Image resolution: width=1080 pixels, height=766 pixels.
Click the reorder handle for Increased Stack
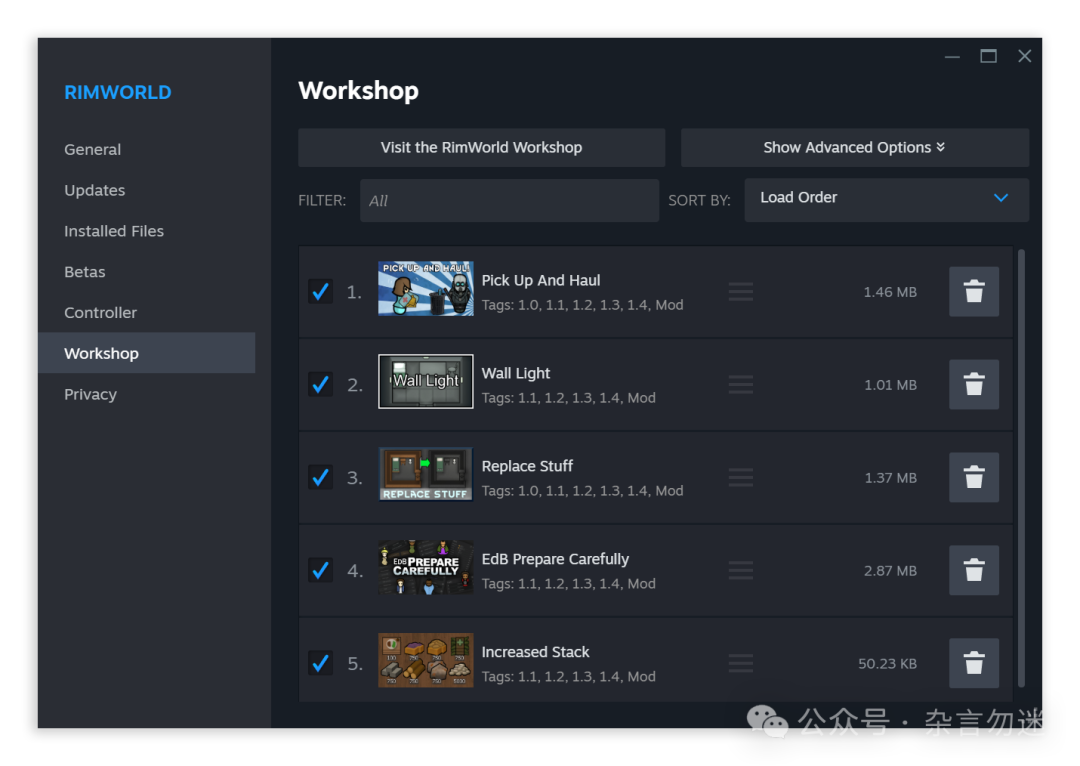point(740,663)
